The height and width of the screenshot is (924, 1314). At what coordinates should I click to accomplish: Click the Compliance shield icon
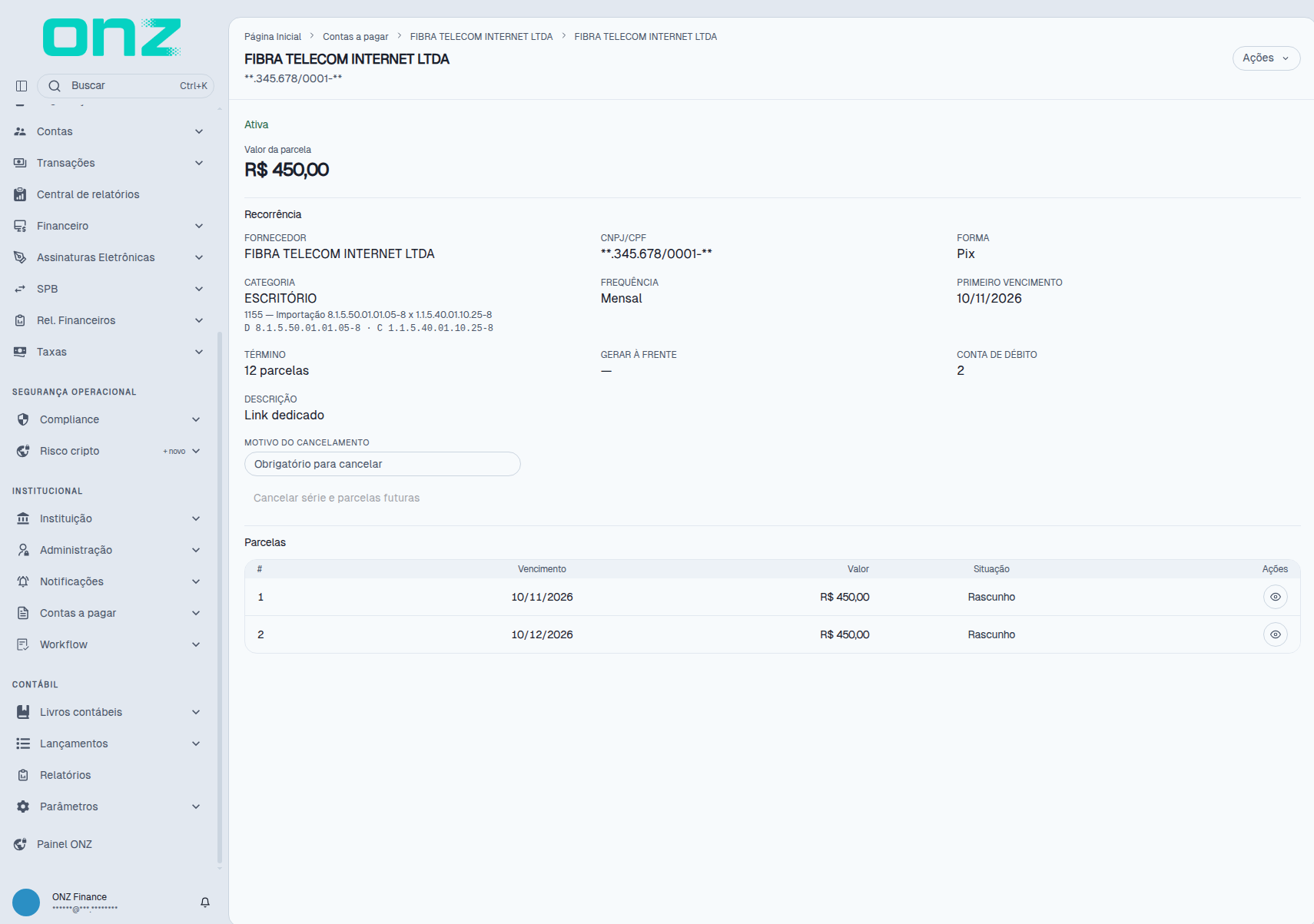click(x=23, y=419)
